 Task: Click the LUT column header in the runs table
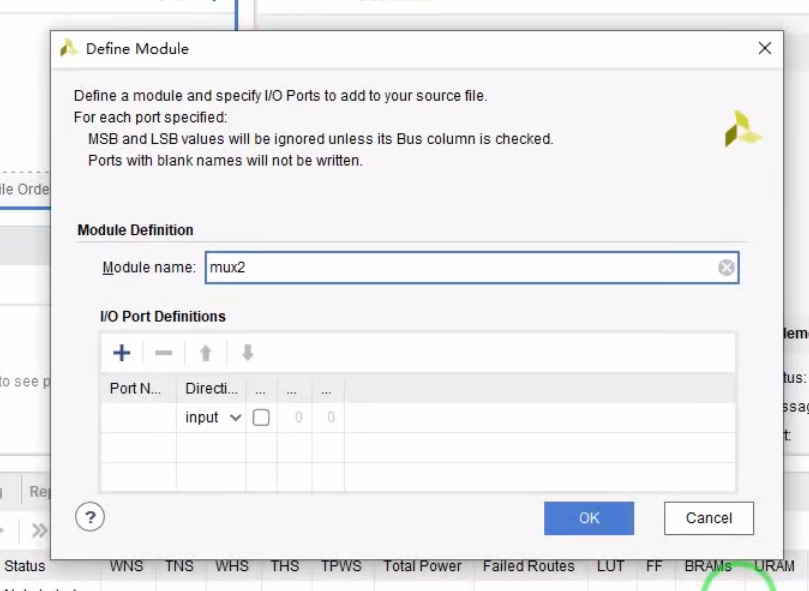[x=610, y=566]
